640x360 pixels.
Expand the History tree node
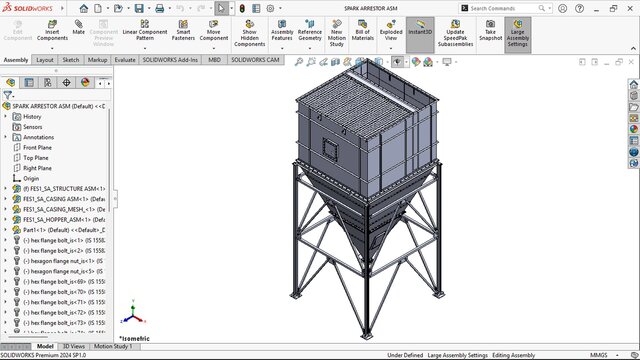(5, 116)
